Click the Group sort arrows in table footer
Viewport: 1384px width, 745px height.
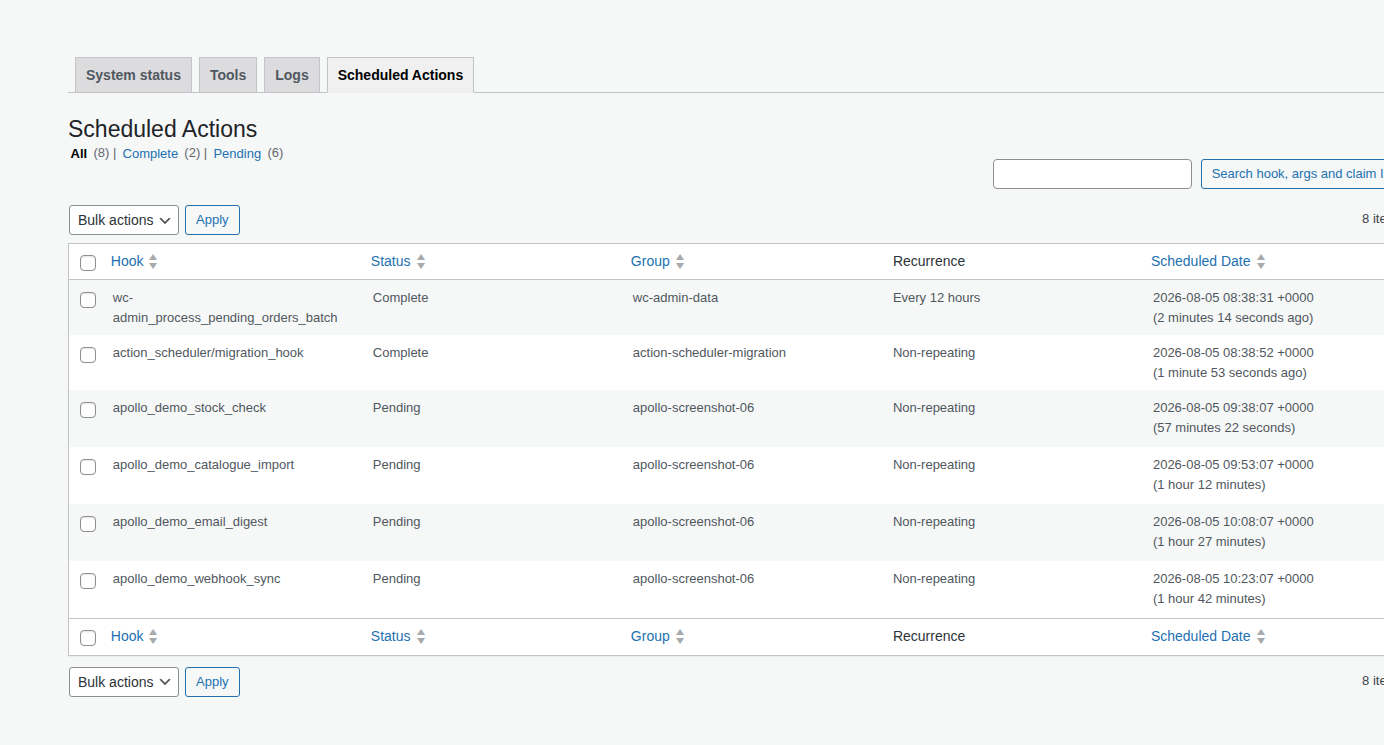tap(680, 636)
